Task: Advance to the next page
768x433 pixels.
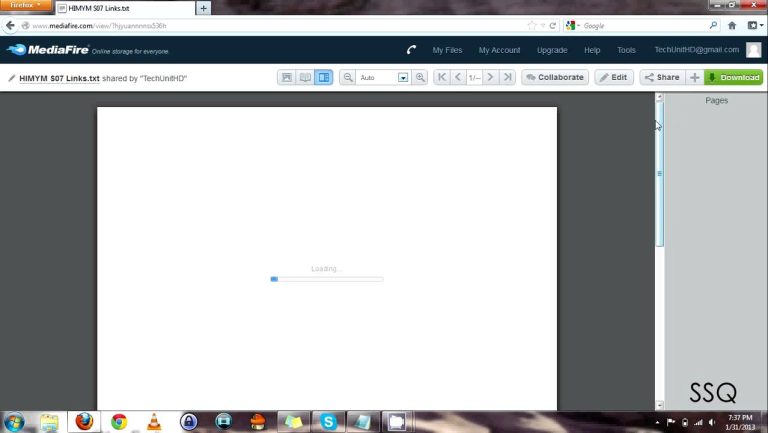Action: (490, 77)
